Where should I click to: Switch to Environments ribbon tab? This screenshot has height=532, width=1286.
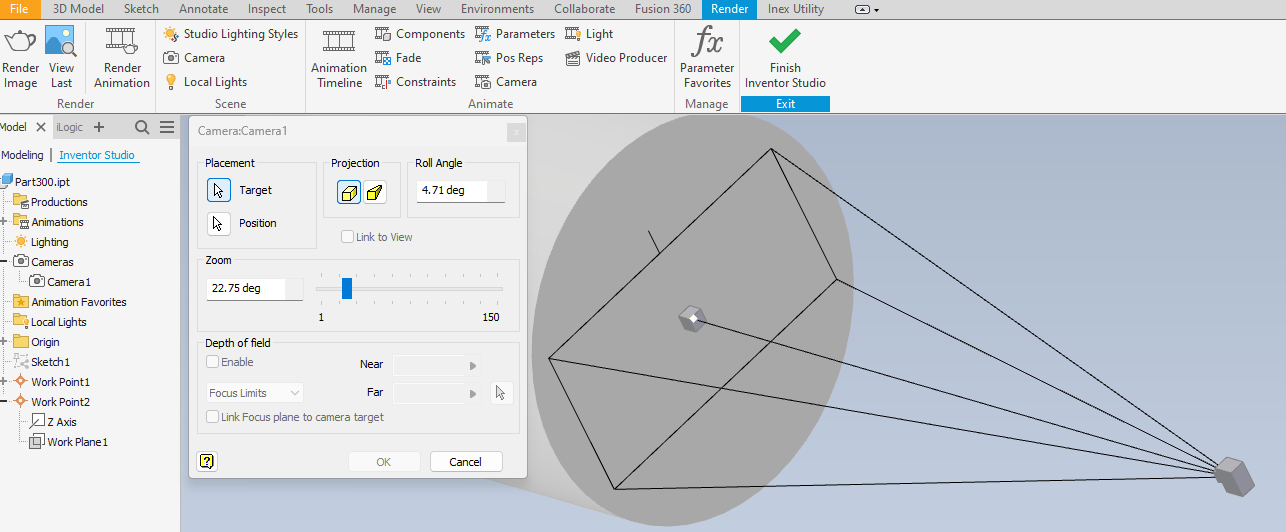pyautogui.click(x=497, y=9)
